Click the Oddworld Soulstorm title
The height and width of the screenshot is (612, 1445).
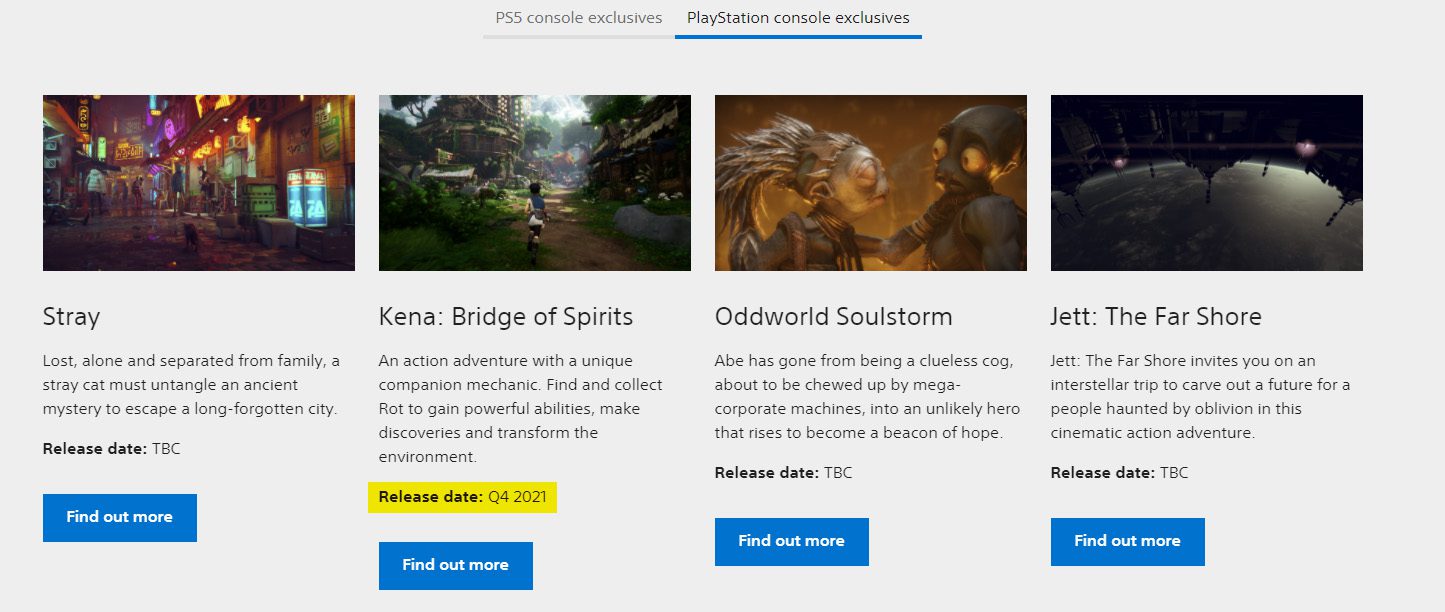[834, 317]
